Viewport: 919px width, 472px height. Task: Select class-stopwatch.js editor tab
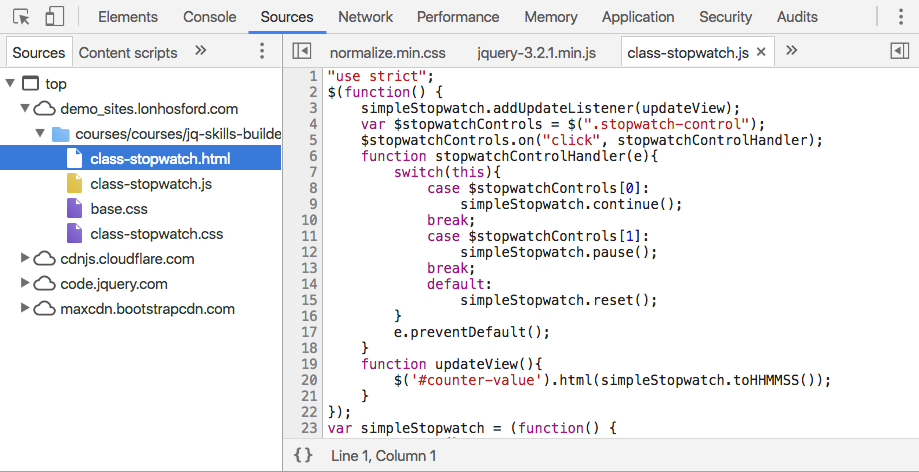[x=687, y=53]
